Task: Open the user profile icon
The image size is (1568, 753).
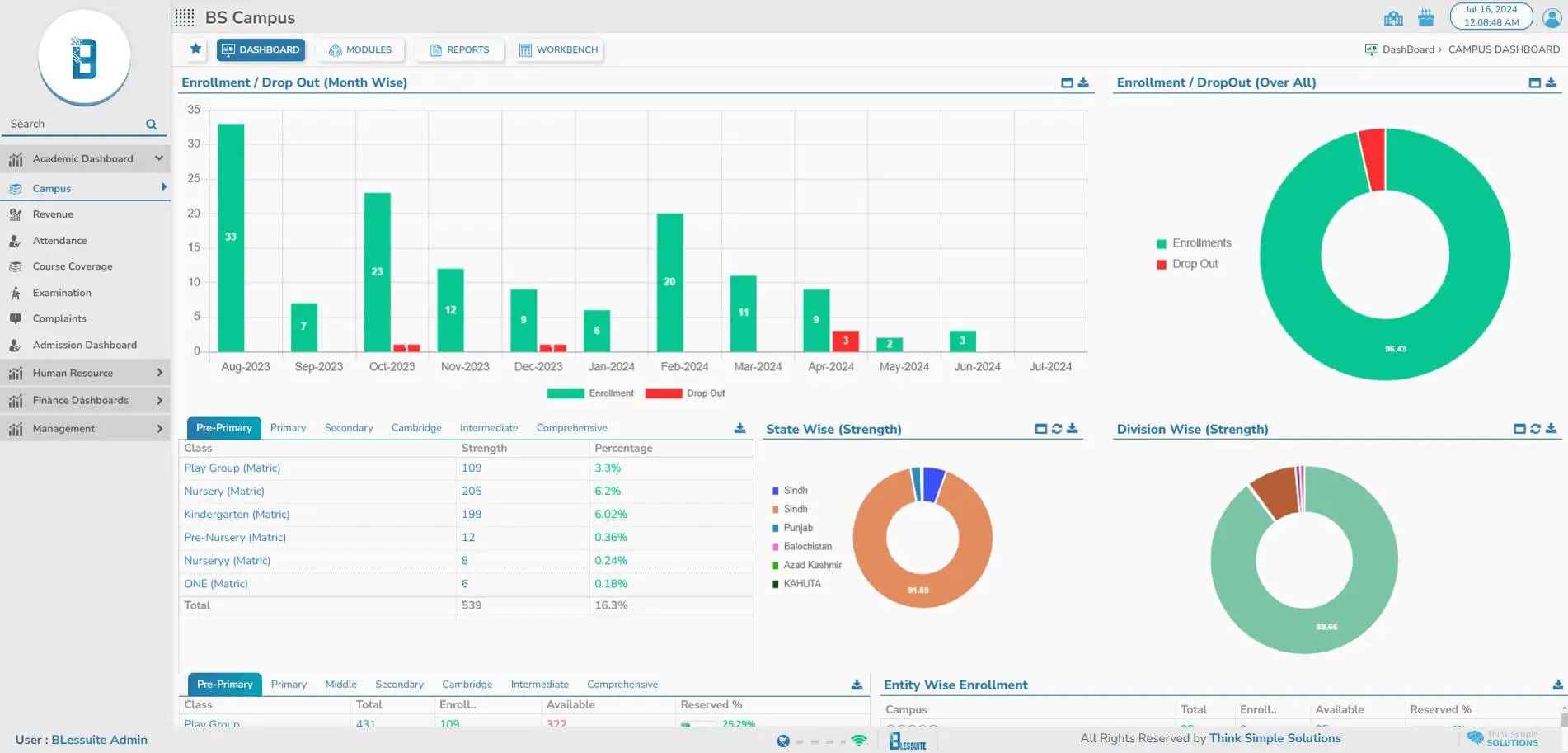Action: click(x=1552, y=17)
